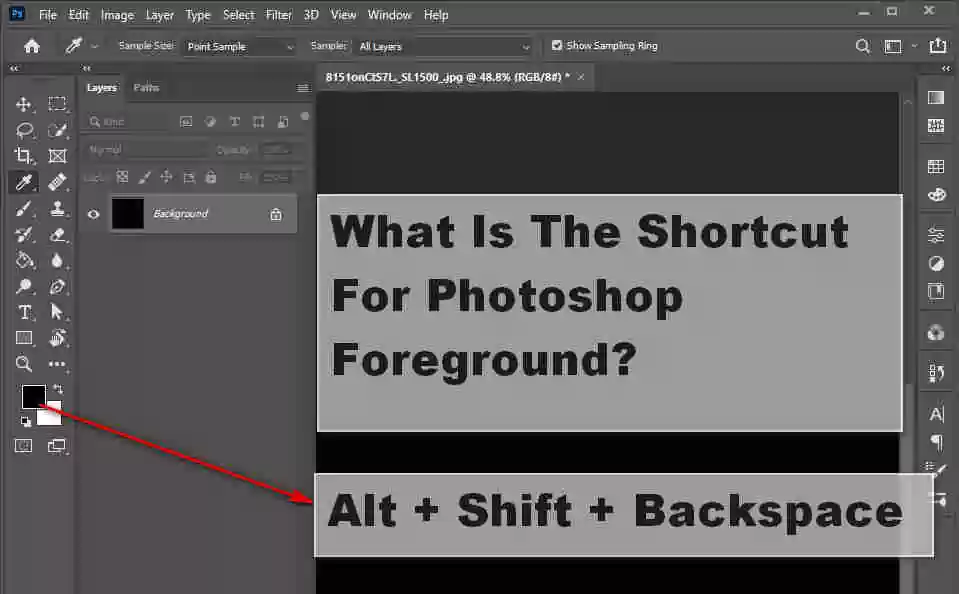Select the Rectangle shape tool

pyautogui.click(x=24, y=338)
